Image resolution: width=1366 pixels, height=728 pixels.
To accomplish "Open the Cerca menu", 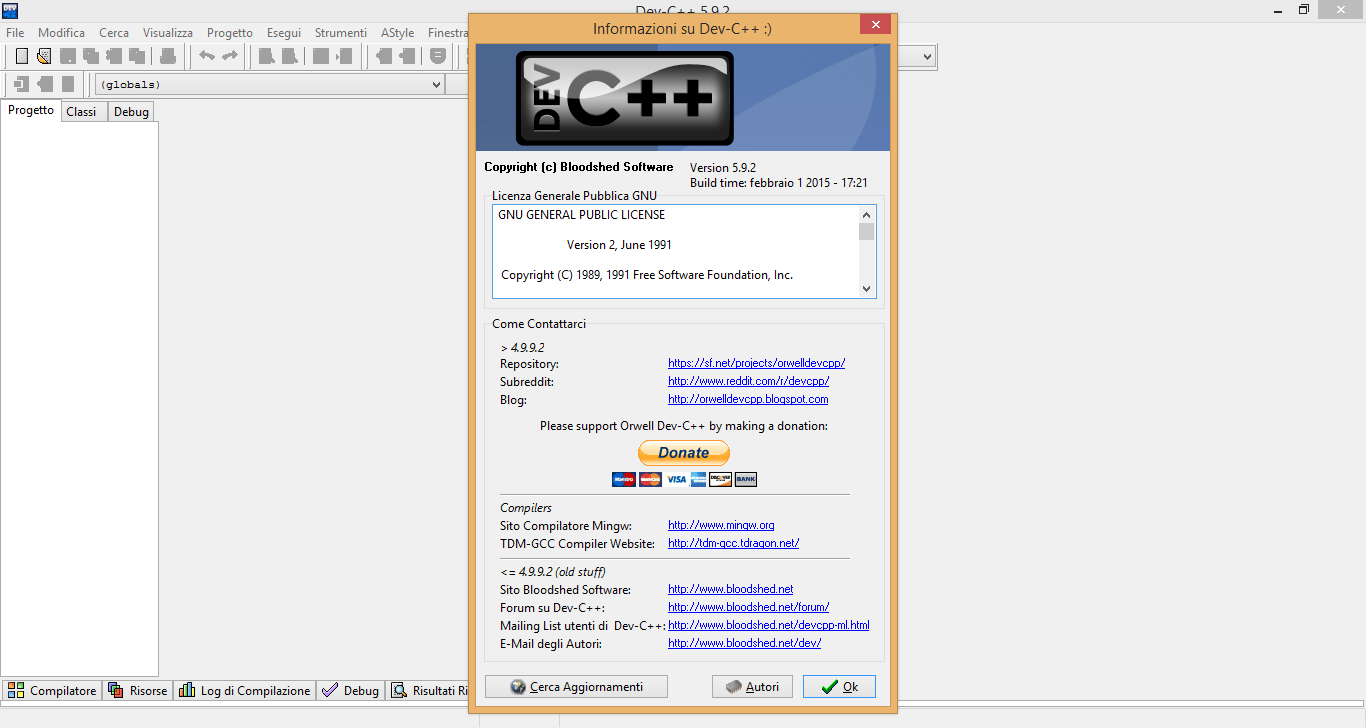I will click(114, 33).
